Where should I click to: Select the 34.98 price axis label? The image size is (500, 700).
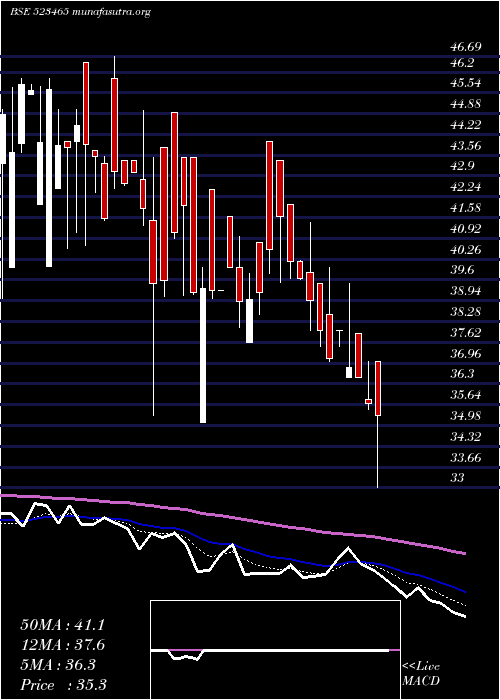pyautogui.click(x=464, y=416)
